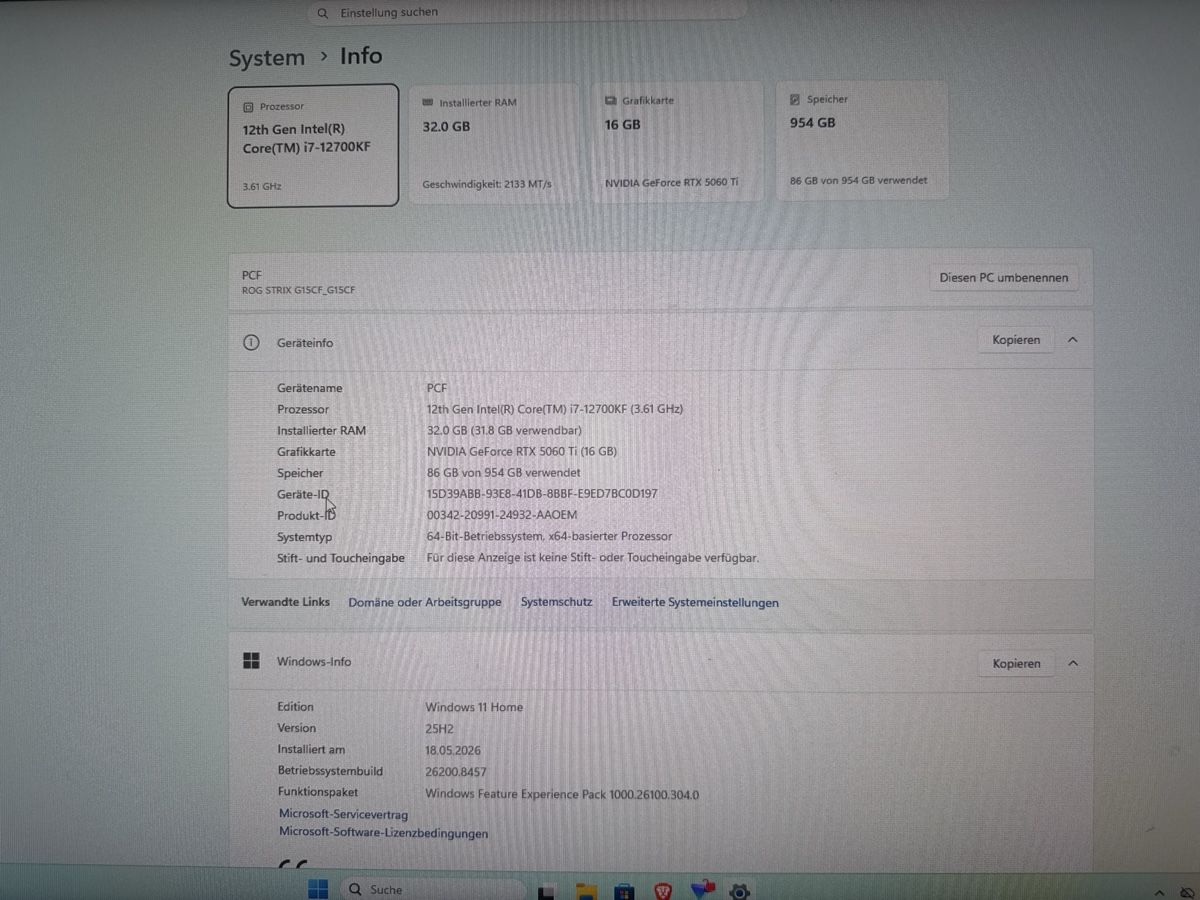Image resolution: width=1200 pixels, height=900 pixels.
Task: Click Prozessor value in Geräteinfo list
Action: pos(555,409)
